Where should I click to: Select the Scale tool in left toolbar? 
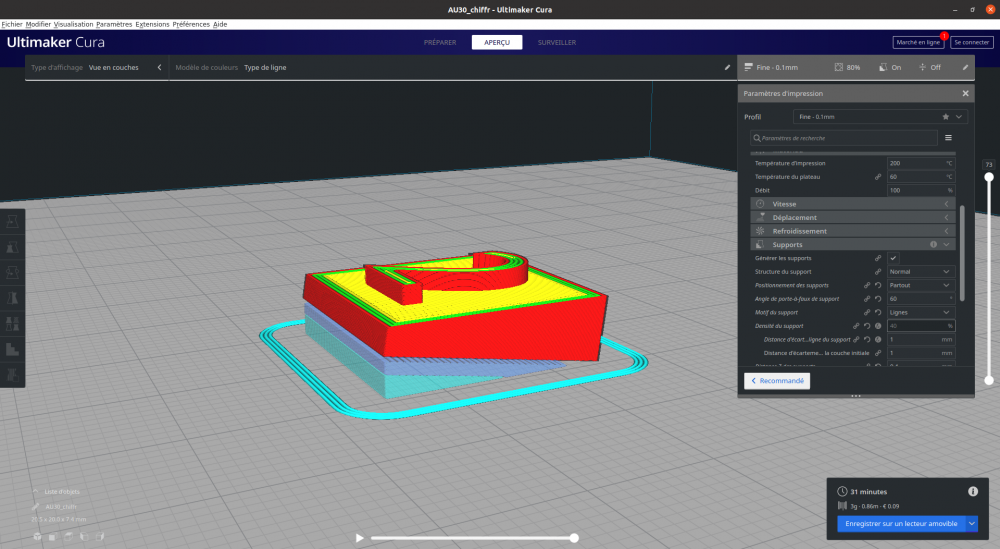pos(12,247)
